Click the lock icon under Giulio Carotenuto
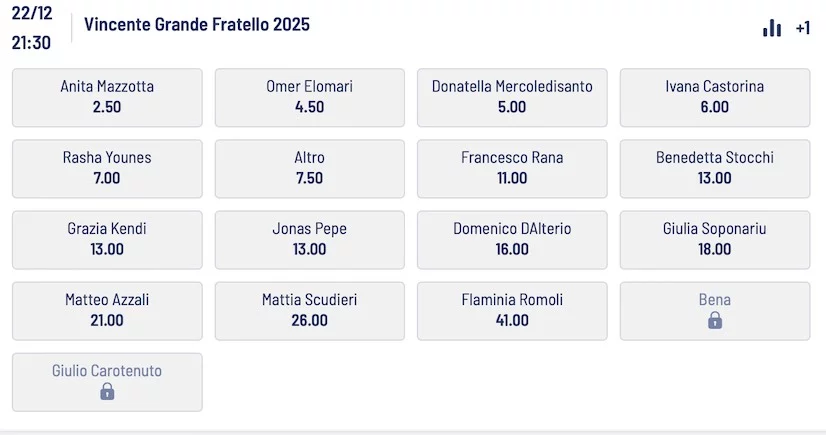The height and width of the screenshot is (435, 826). point(107,392)
